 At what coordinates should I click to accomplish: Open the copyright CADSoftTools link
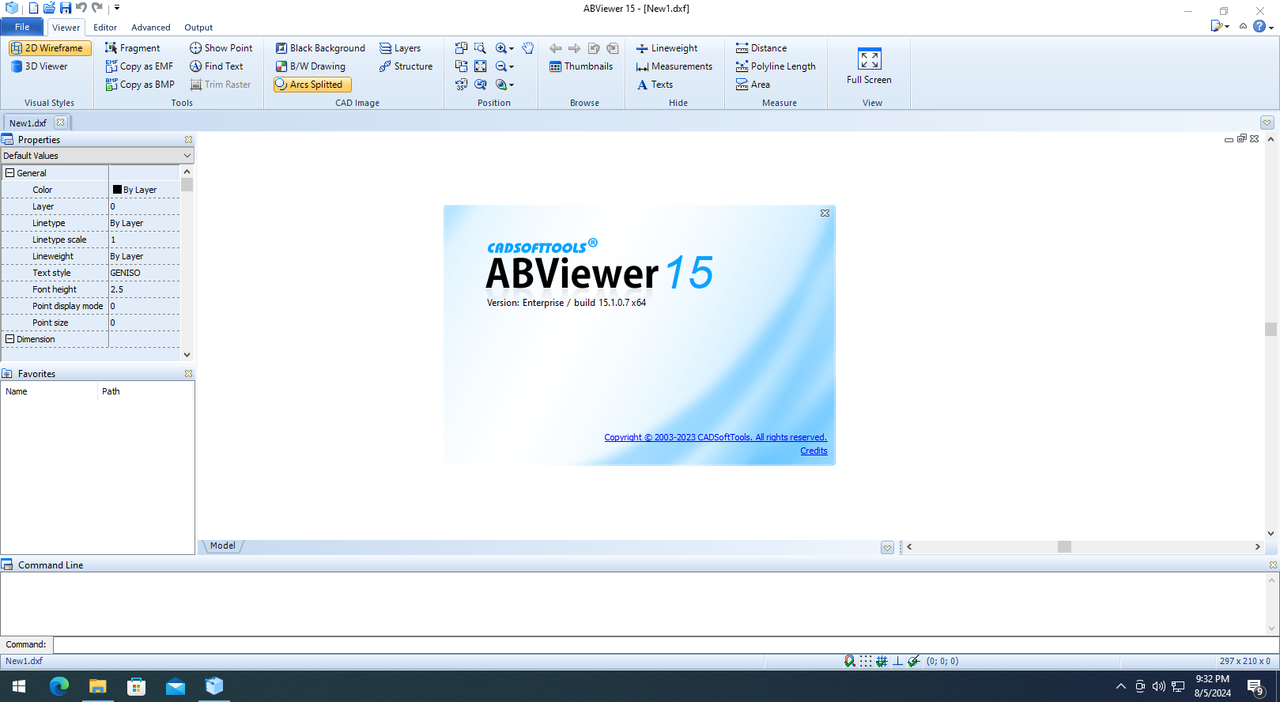(x=715, y=437)
